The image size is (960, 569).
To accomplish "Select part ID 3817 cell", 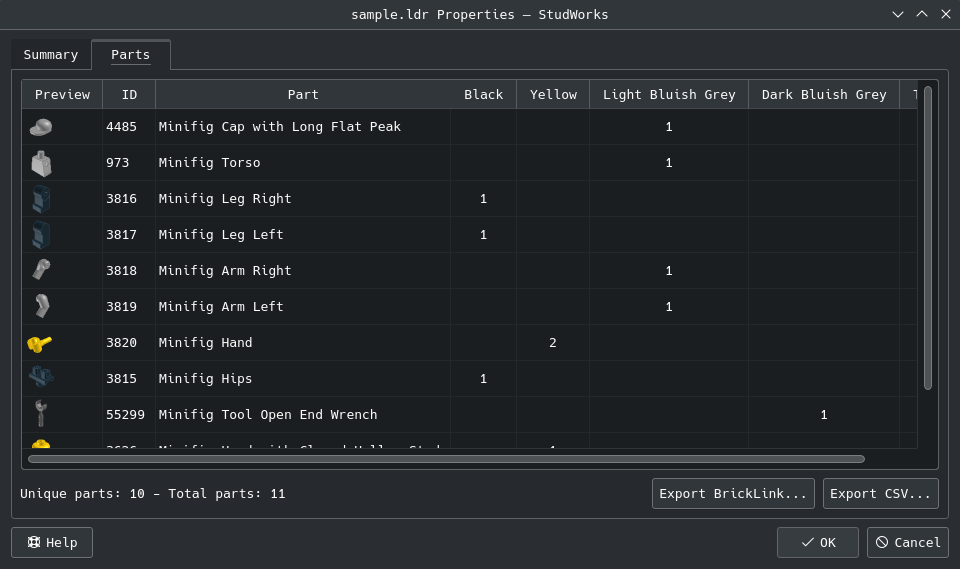I will tap(129, 235).
